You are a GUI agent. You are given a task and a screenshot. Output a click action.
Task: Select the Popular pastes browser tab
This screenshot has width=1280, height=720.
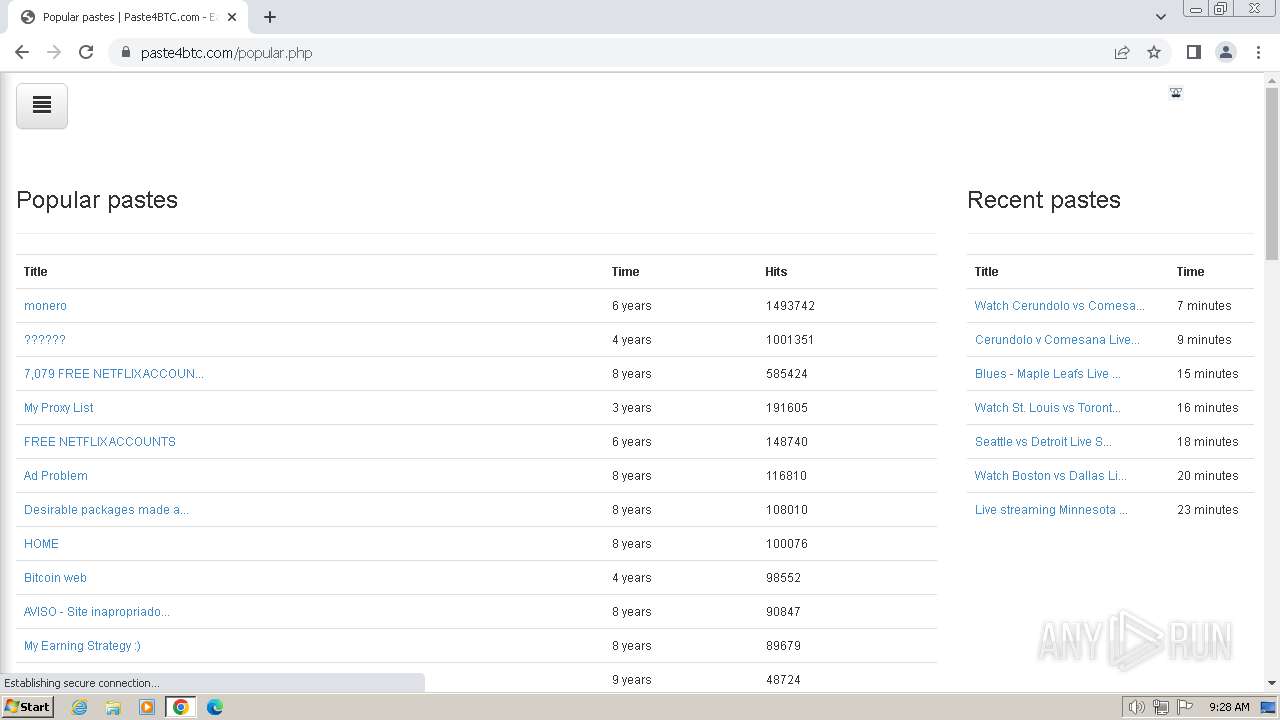pos(128,17)
